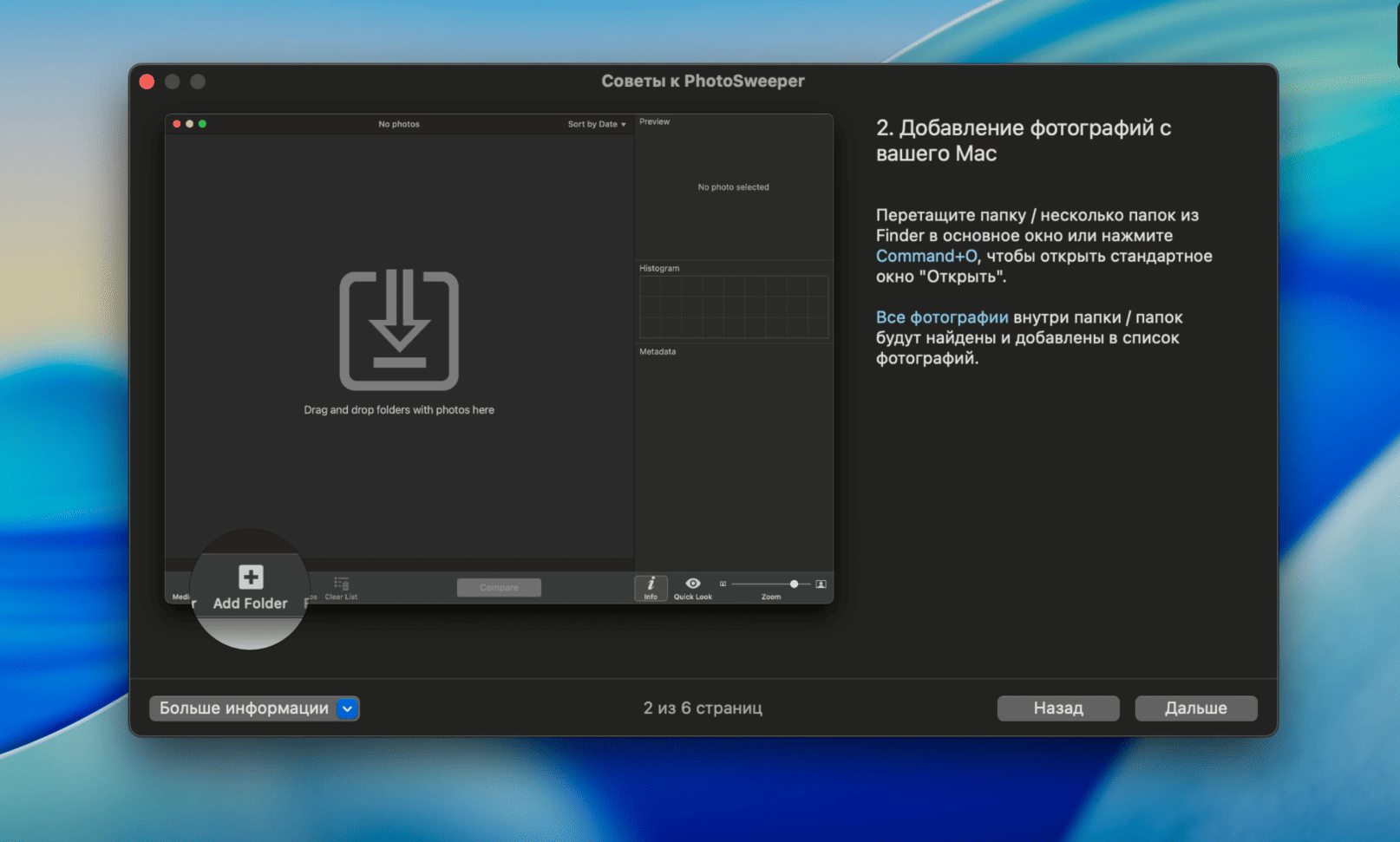The height and width of the screenshot is (842, 1400).
Task: Click the "Metadata" label in the tutorial image
Action: 657,352
